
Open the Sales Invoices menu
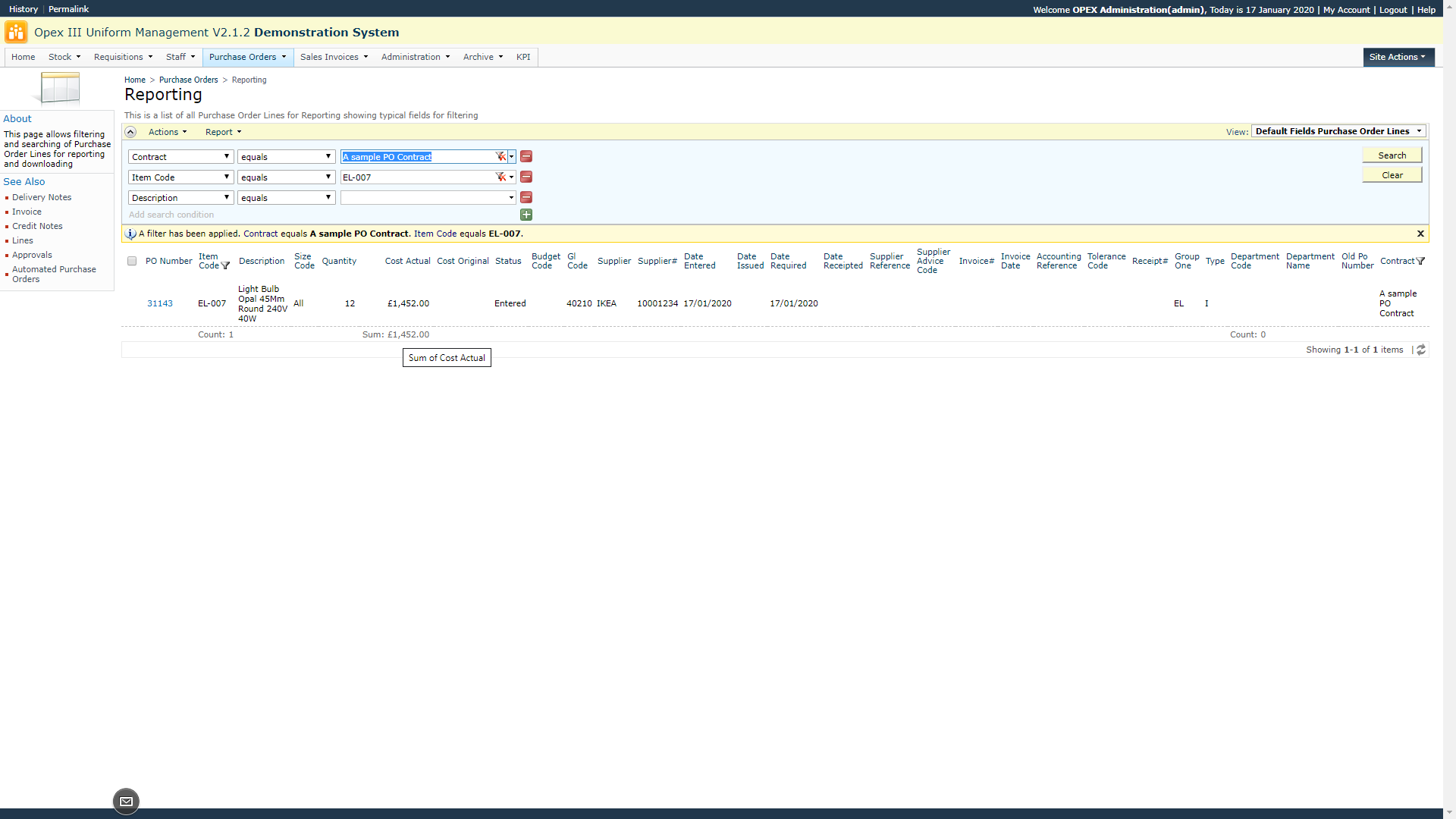pos(334,57)
